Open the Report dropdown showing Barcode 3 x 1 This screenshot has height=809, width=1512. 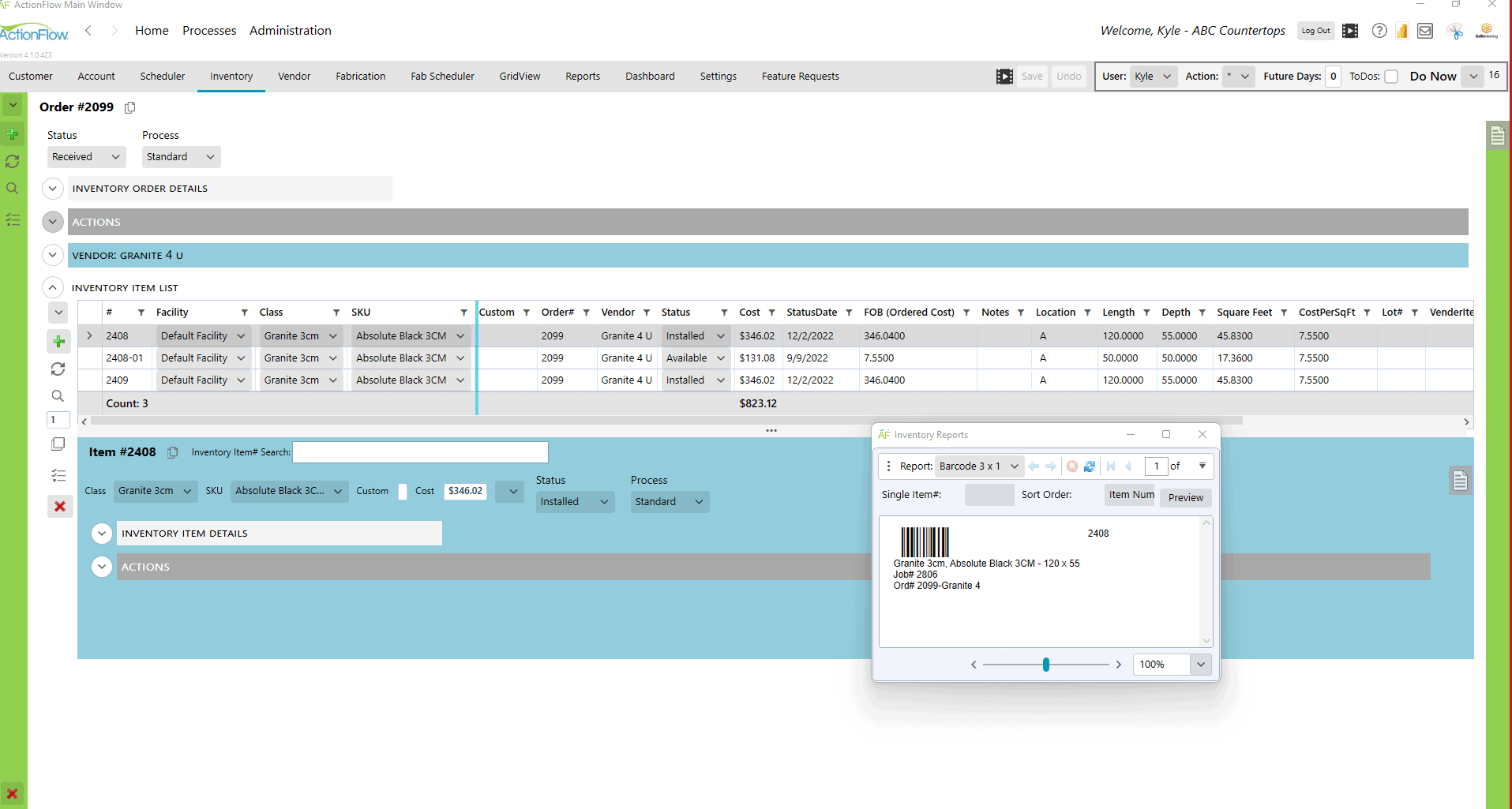[x=979, y=466]
